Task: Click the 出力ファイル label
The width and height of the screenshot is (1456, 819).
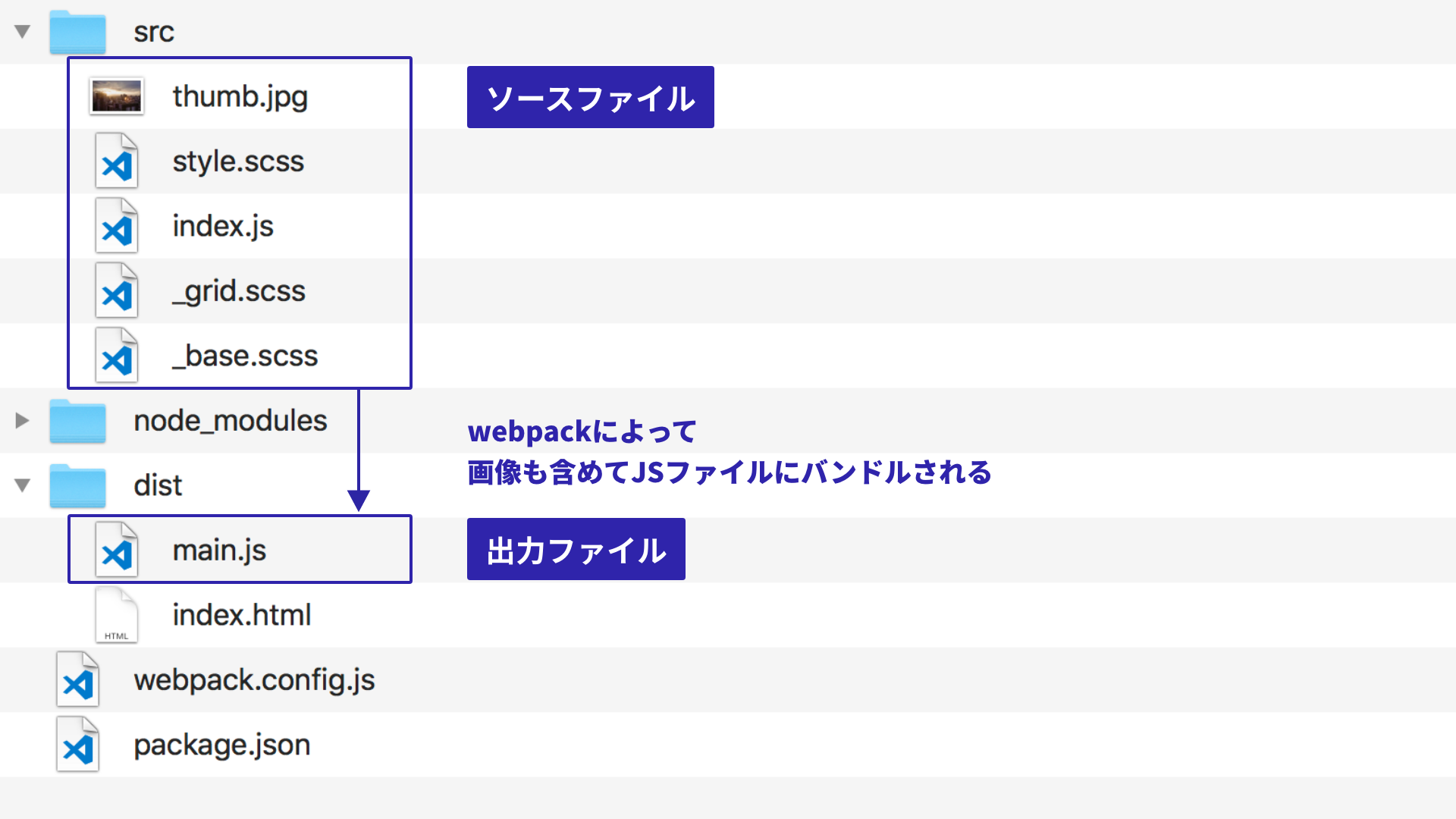Action: pos(576,549)
